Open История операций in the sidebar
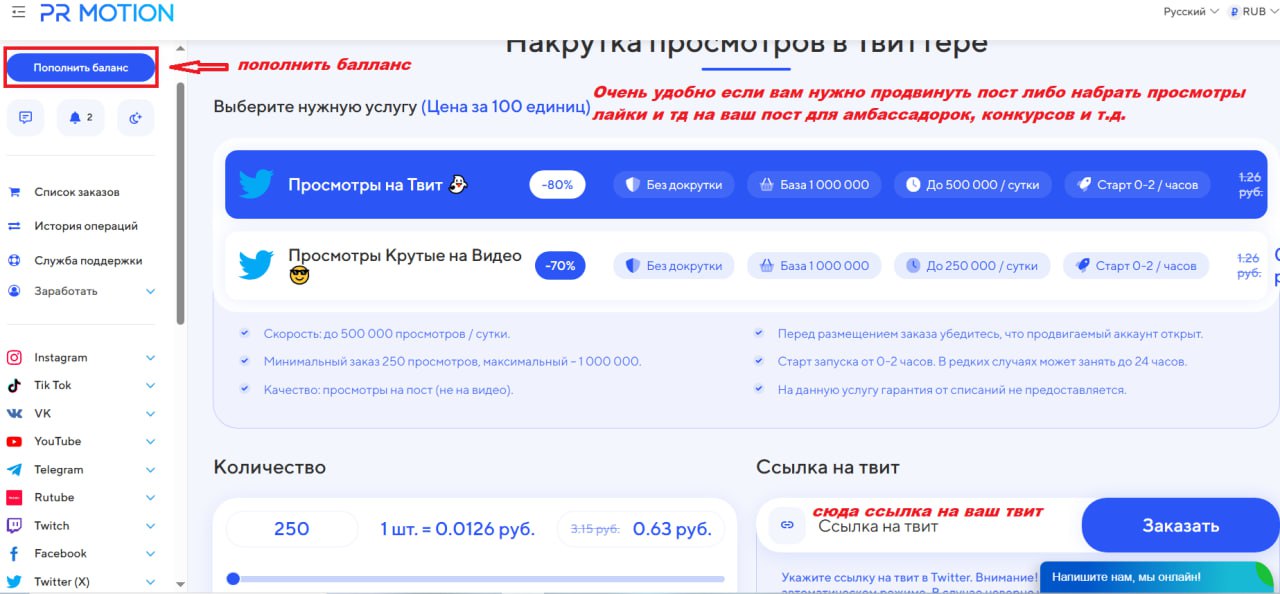 (86, 226)
